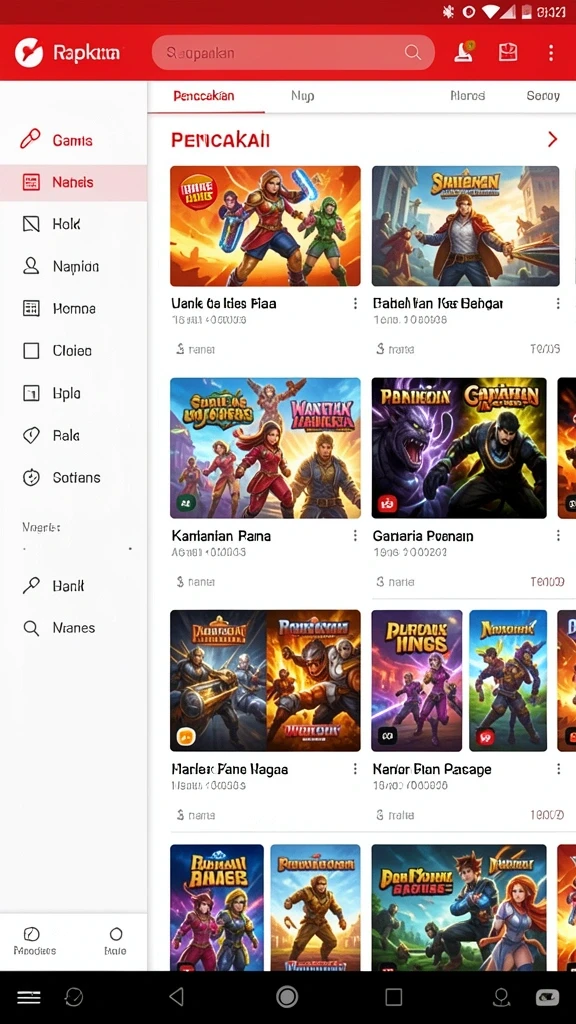Image resolution: width=576 pixels, height=1024 pixels.
Task: Click the red bookmark icon in header
Action: click(508, 52)
